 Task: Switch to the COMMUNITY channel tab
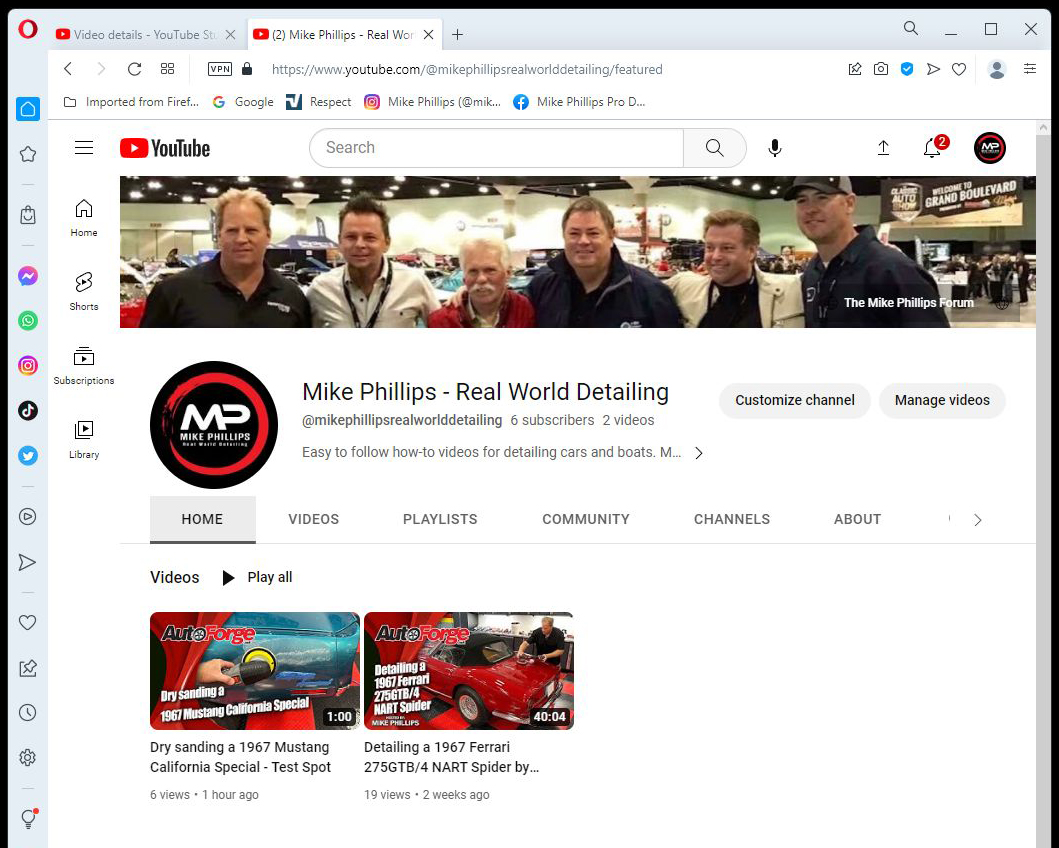click(586, 519)
